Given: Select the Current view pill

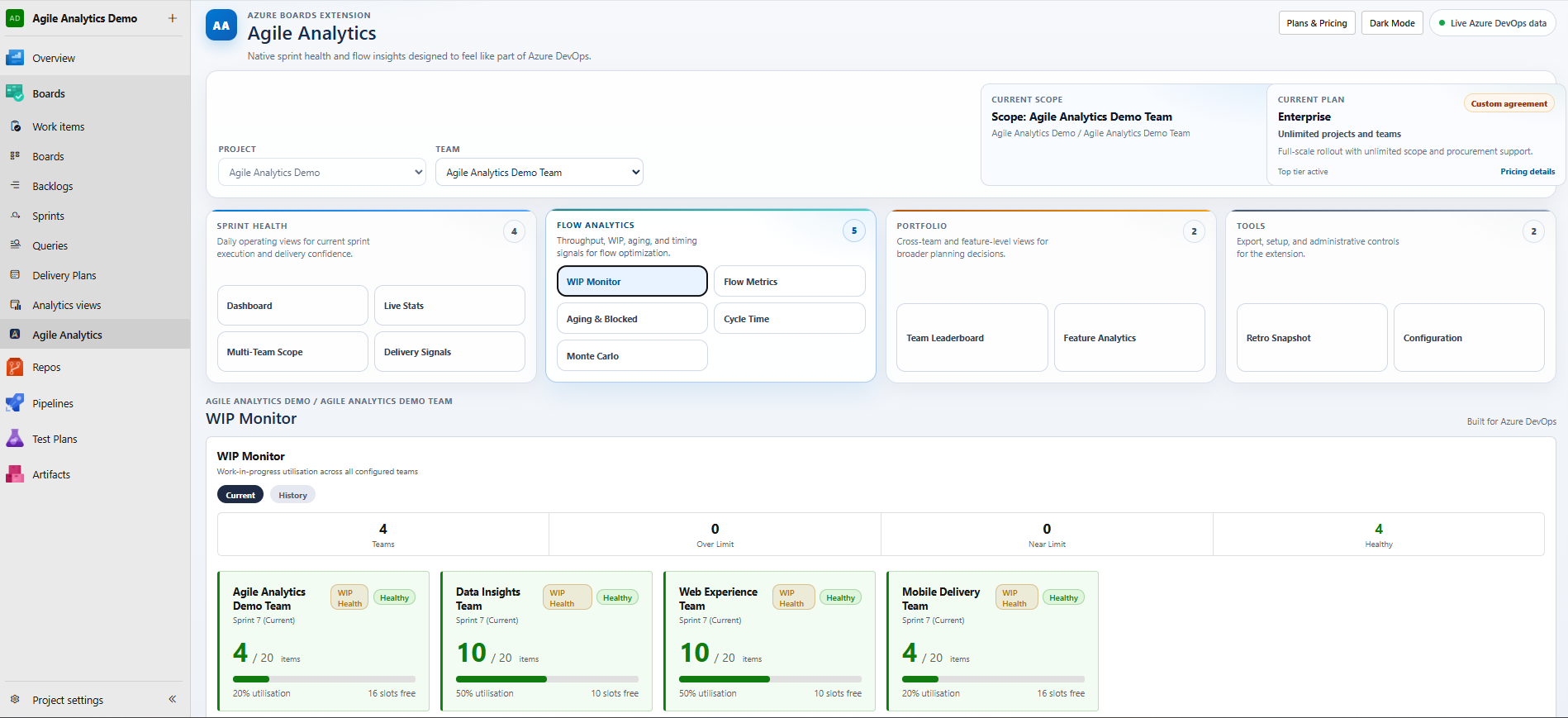Looking at the screenshot, I should pyautogui.click(x=240, y=495).
